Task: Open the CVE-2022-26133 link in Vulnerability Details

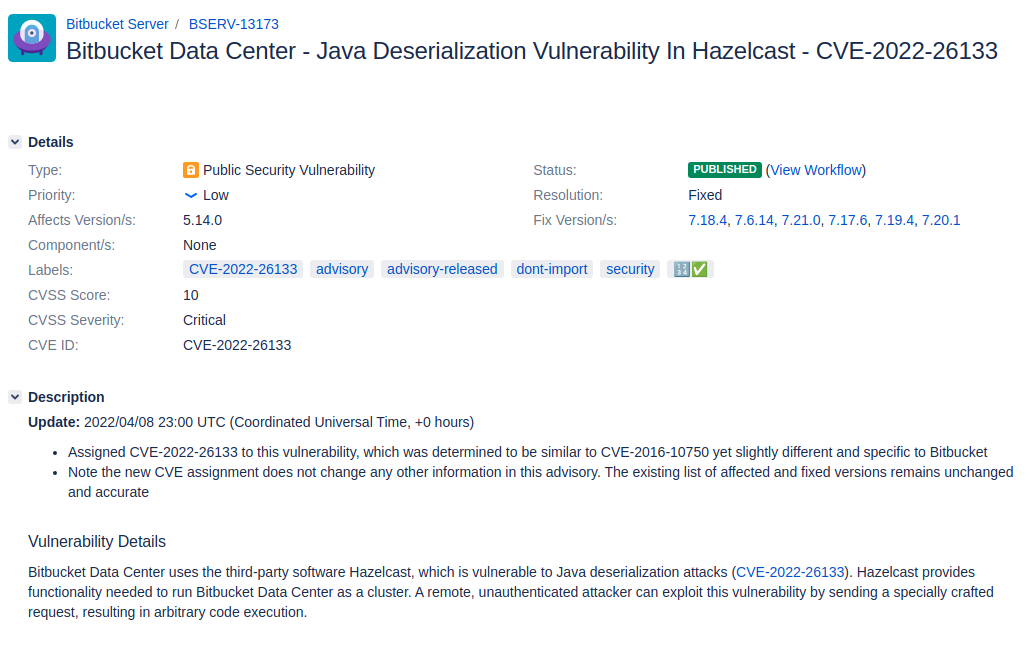Action: 790,572
